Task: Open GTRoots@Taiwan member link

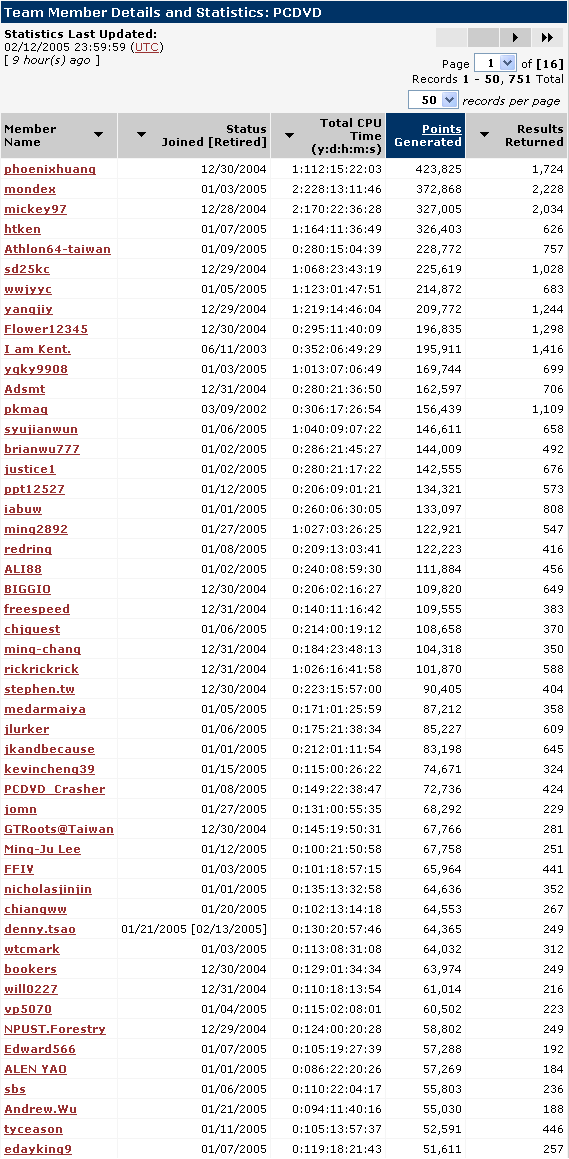Action: (59, 829)
